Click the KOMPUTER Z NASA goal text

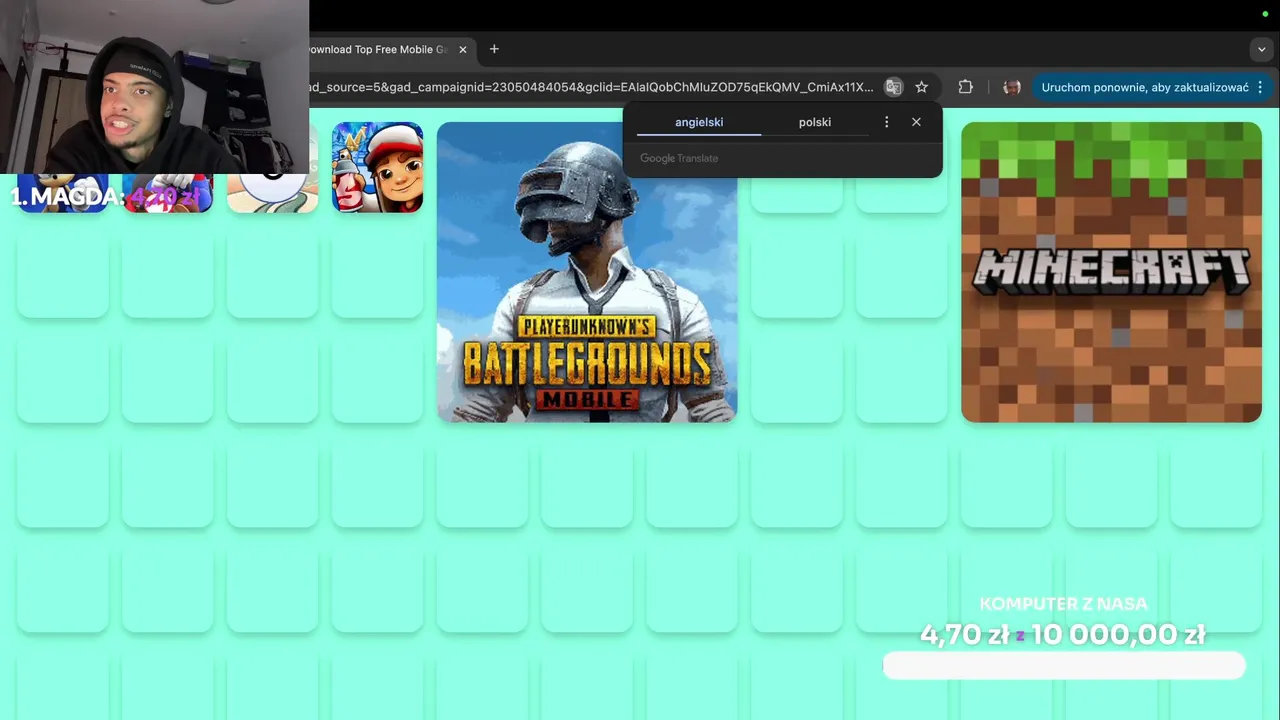click(1063, 604)
